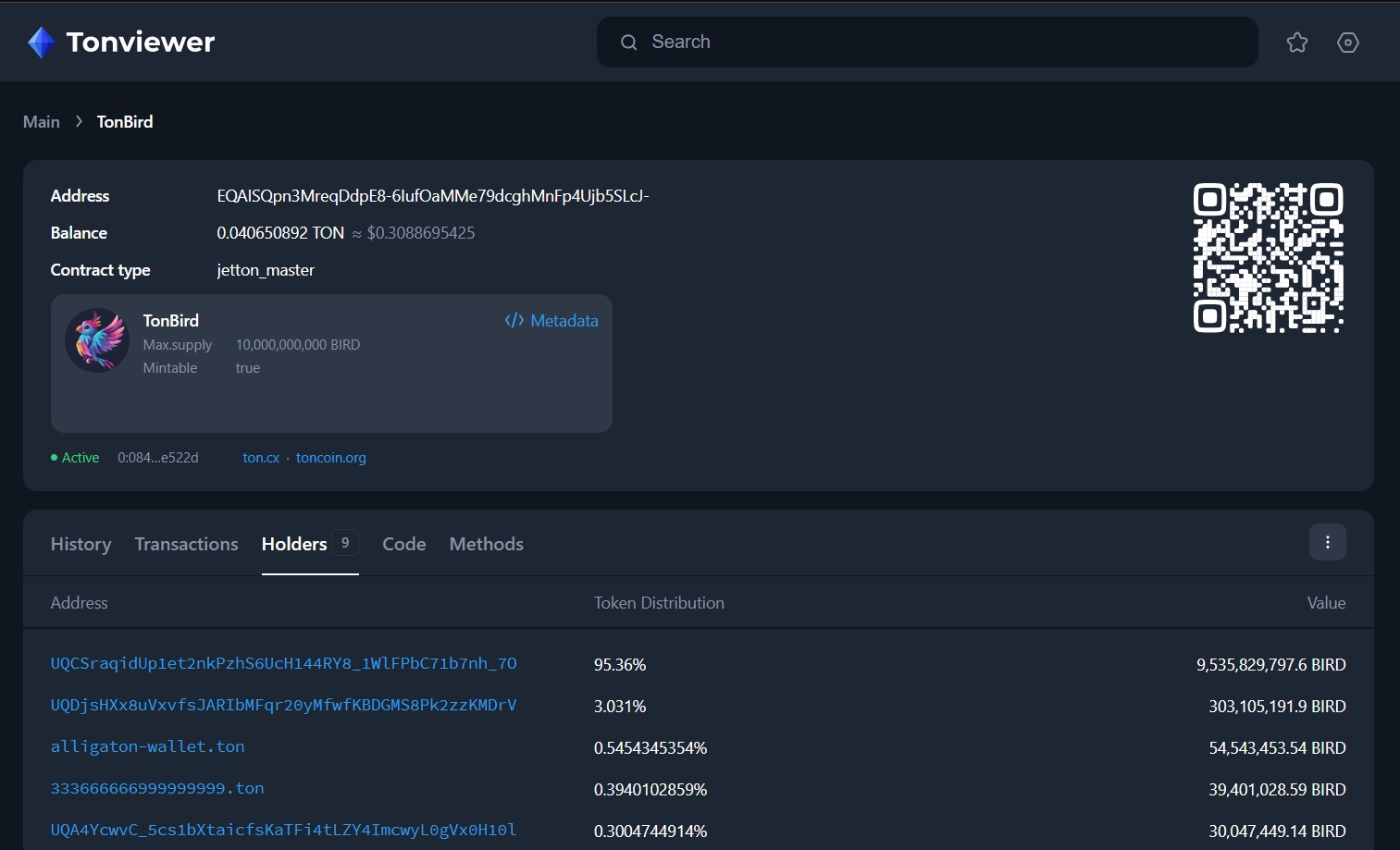Click the Tonviewer title text
Viewport: 1400px width, 850px height.
[x=141, y=43]
